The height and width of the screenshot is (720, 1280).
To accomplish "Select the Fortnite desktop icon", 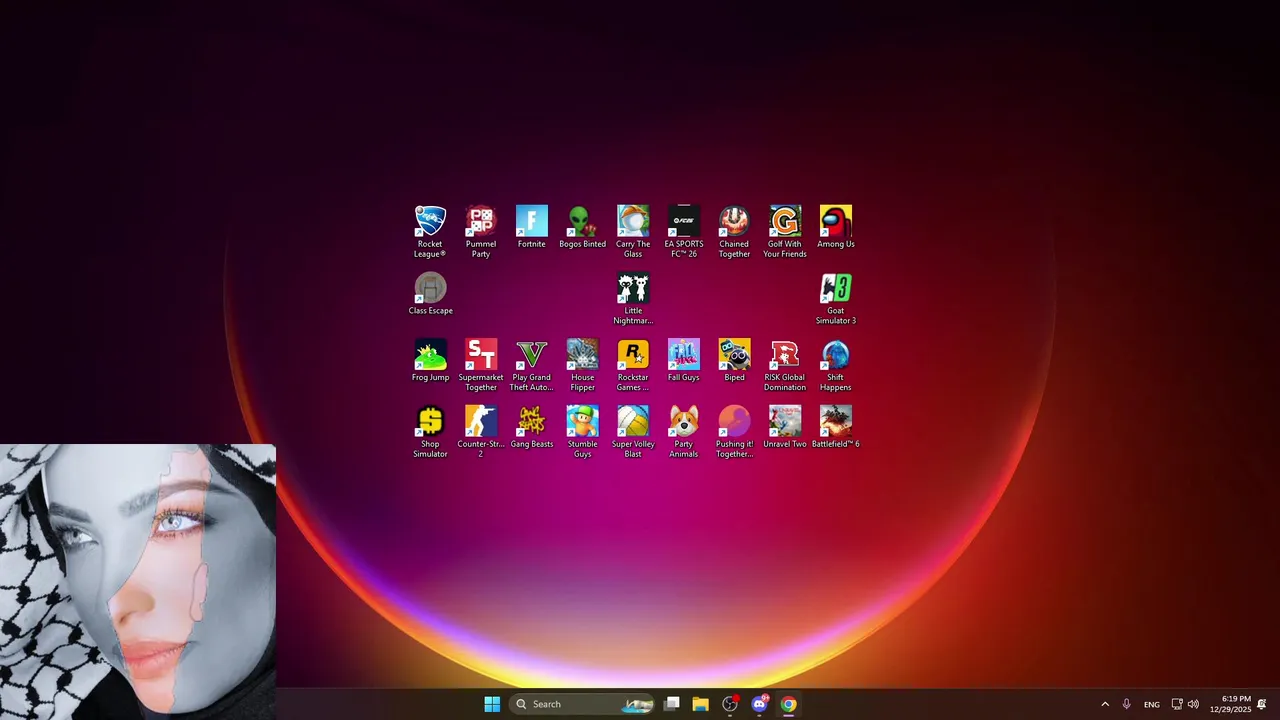I will 532,226.
